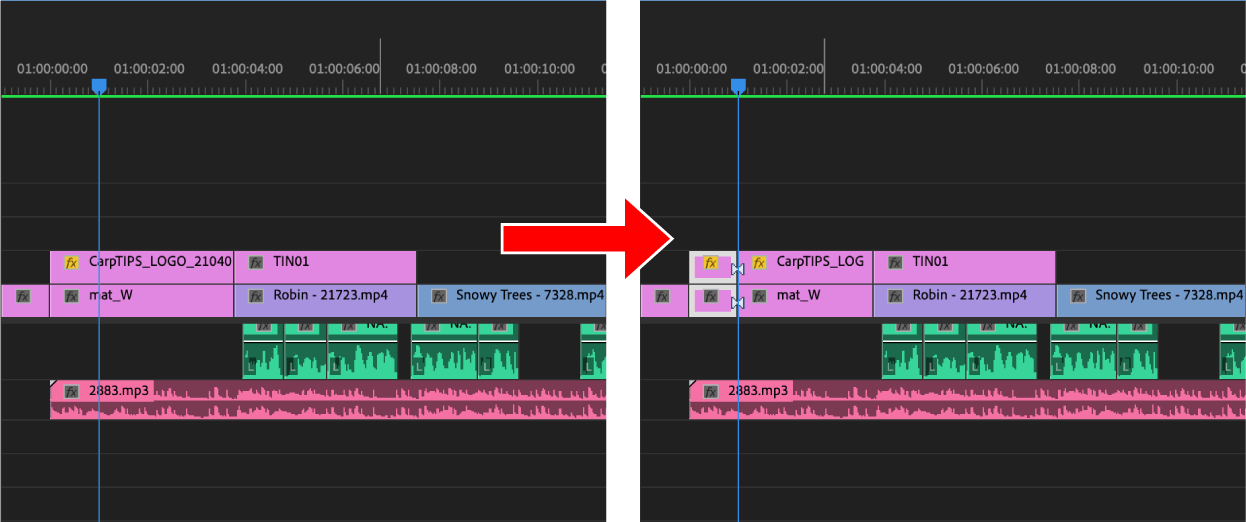Click the 01:00:08:00 ruler mark in the after timeline
The image size is (1246, 522).
point(1080,69)
